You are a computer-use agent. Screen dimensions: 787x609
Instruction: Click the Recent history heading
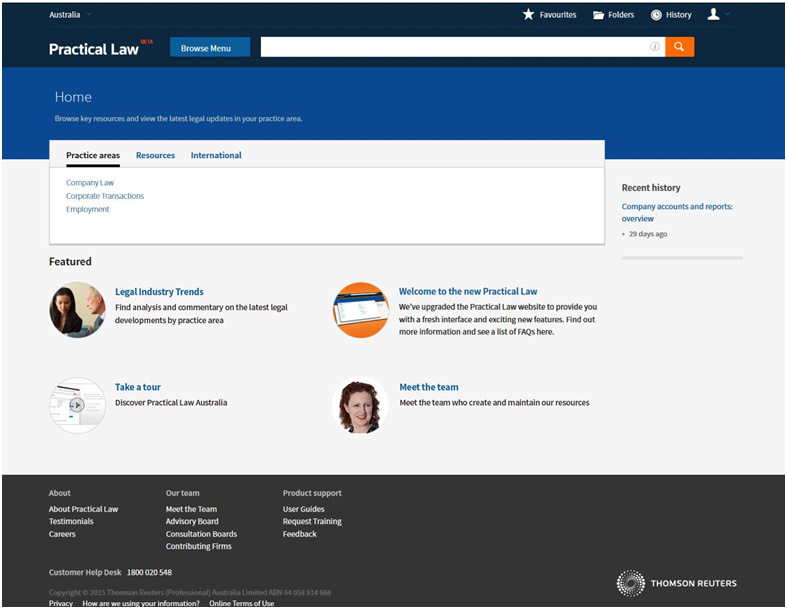pyautogui.click(x=651, y=188)
